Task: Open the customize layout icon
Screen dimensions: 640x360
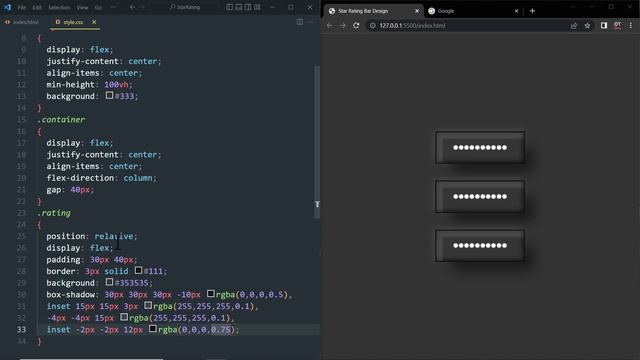Action: tap(257, 7)
